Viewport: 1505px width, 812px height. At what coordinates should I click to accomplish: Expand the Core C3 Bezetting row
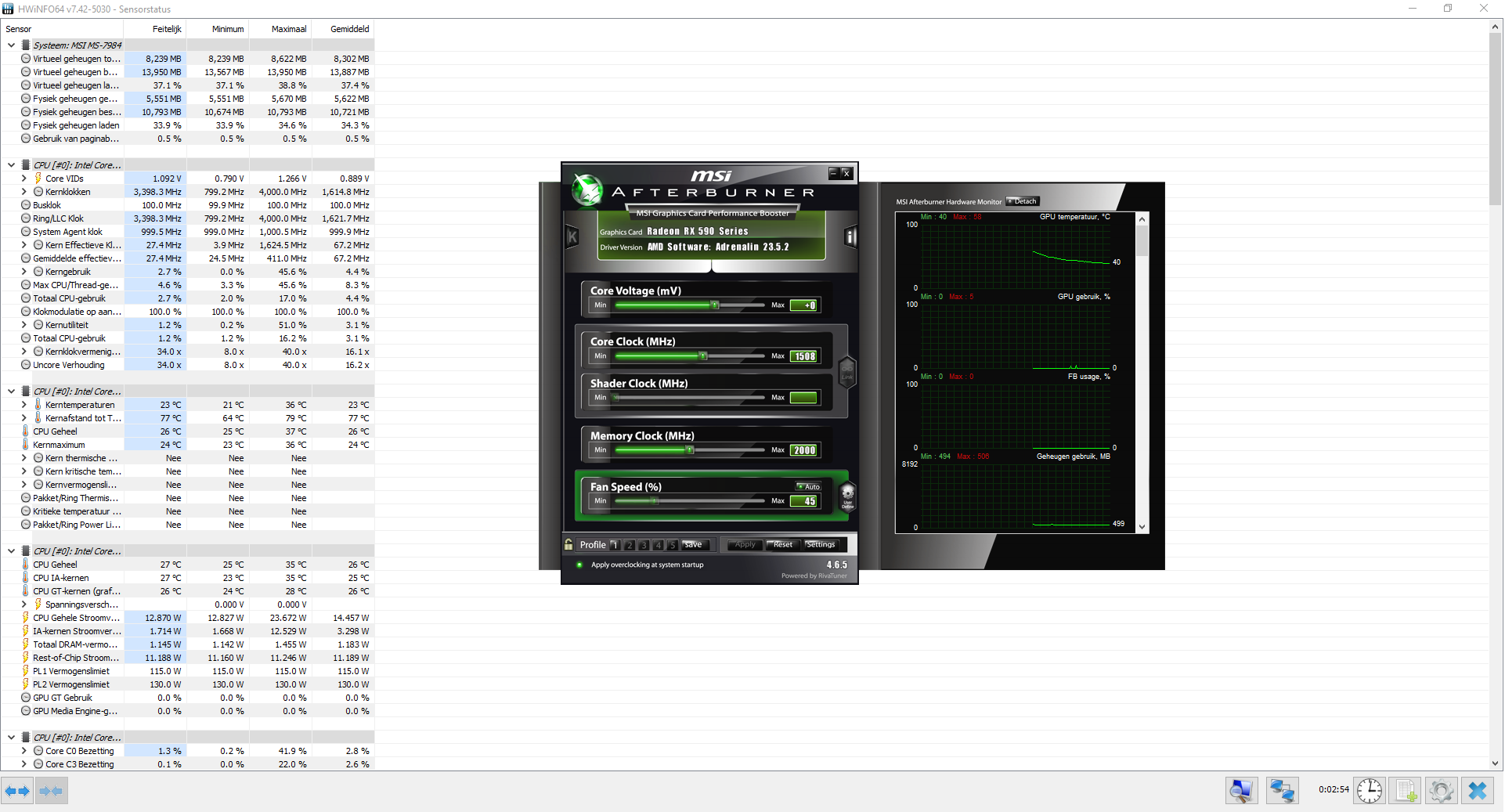click(23, 764)
